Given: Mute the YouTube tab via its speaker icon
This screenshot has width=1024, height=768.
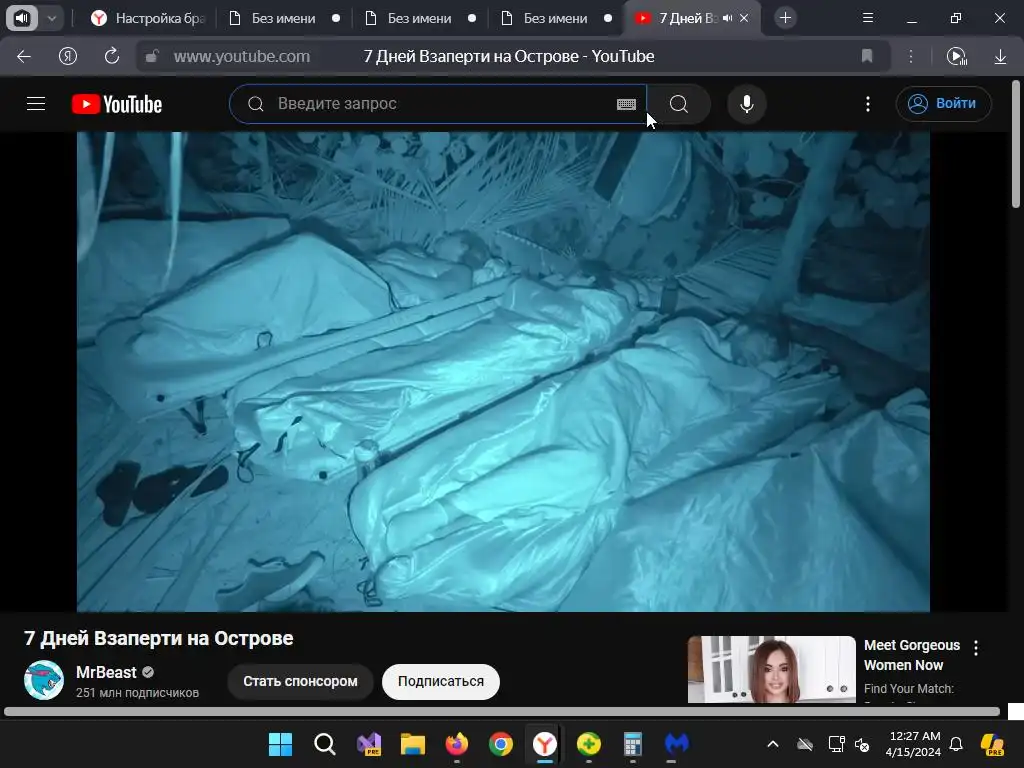Looking at the screenshot, I should pos(728,18).
